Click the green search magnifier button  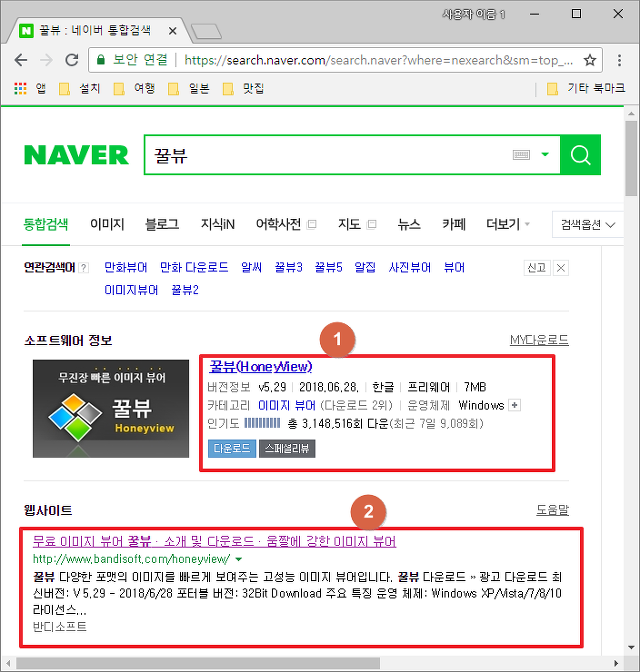[580, 155]
